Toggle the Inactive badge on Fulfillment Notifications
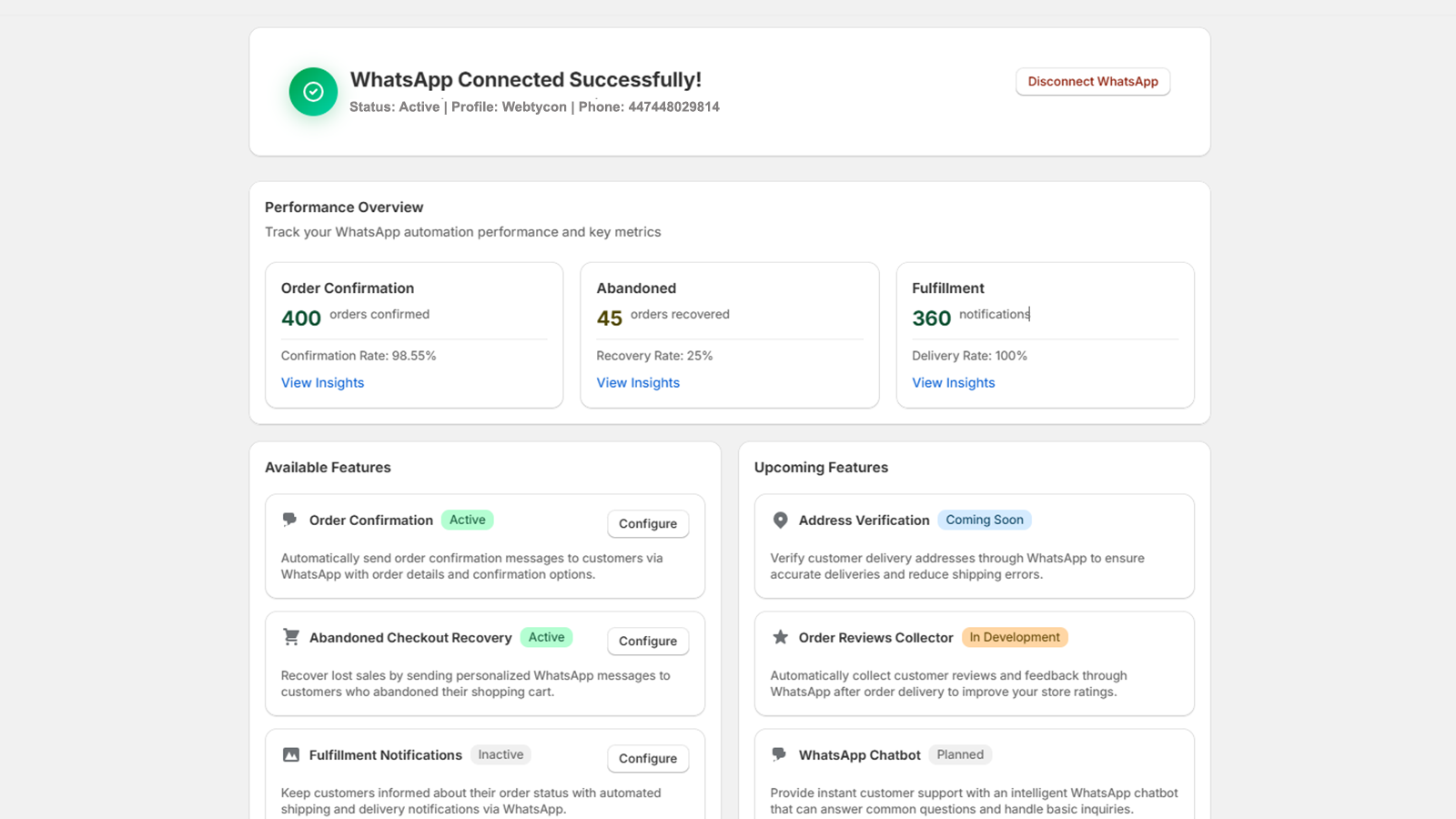The image size is (1456, 819). click(500, 754)
